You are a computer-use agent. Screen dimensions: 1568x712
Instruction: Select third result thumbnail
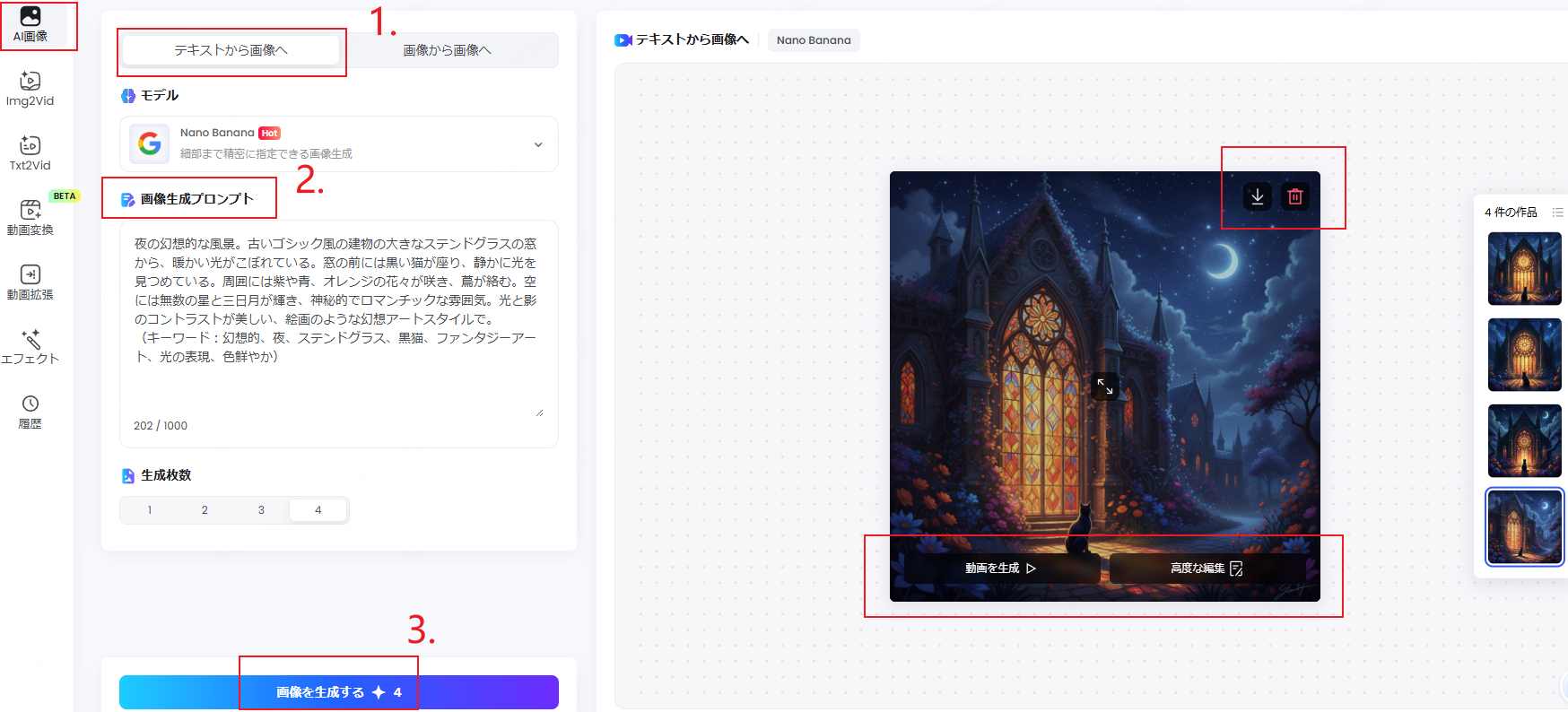(x=1524, y=441)
